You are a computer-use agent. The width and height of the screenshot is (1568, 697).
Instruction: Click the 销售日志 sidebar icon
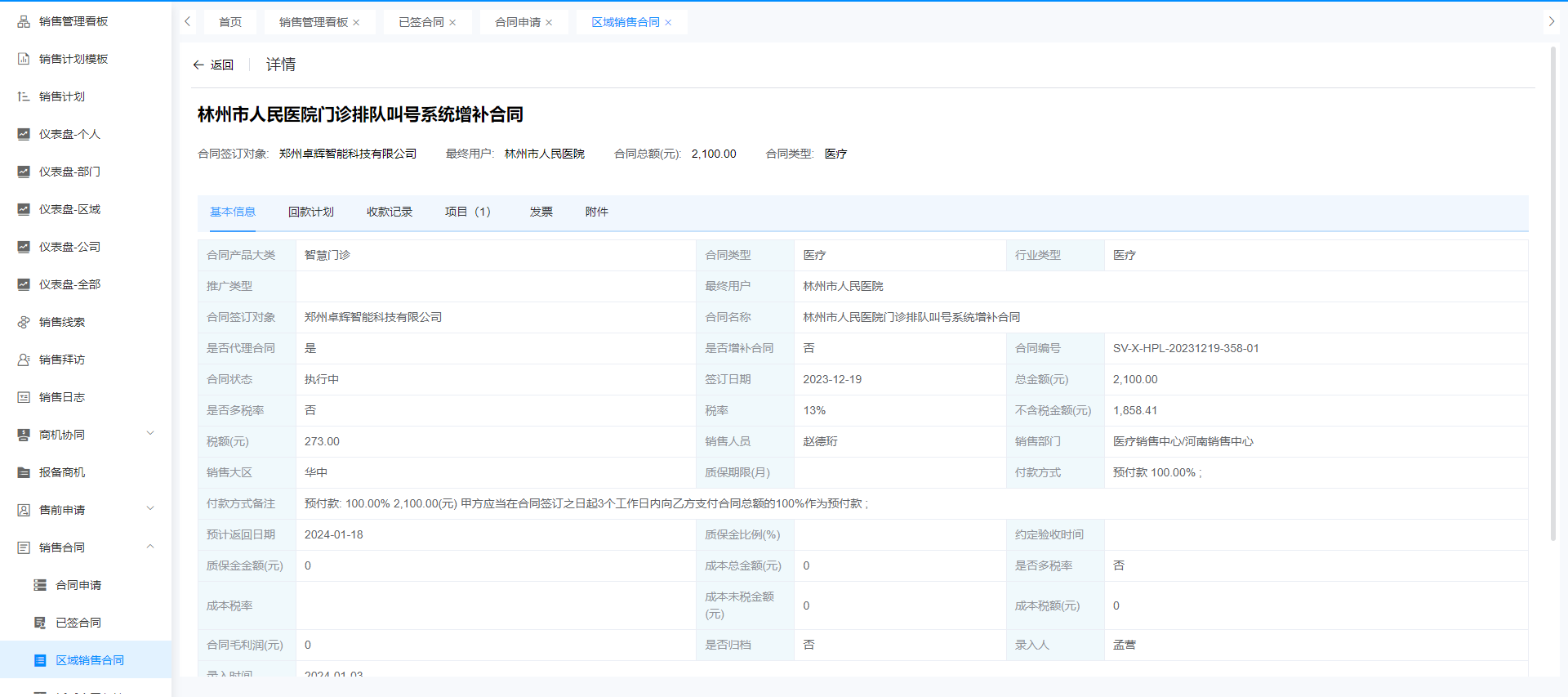pyautogui.click(x=24, y=397)
